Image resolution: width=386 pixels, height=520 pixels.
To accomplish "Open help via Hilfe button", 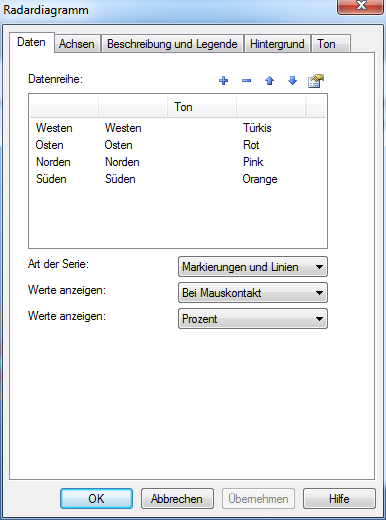I will click(339, 498).
